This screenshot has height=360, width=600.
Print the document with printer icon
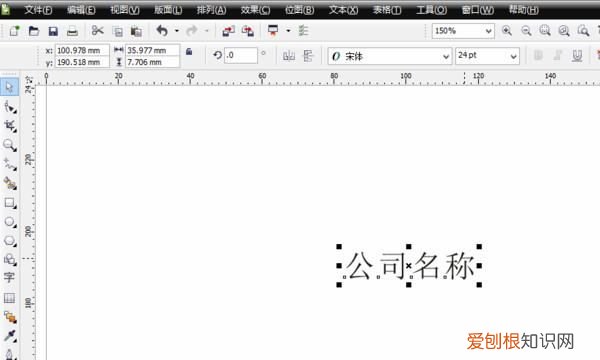(x=72, y=31)
